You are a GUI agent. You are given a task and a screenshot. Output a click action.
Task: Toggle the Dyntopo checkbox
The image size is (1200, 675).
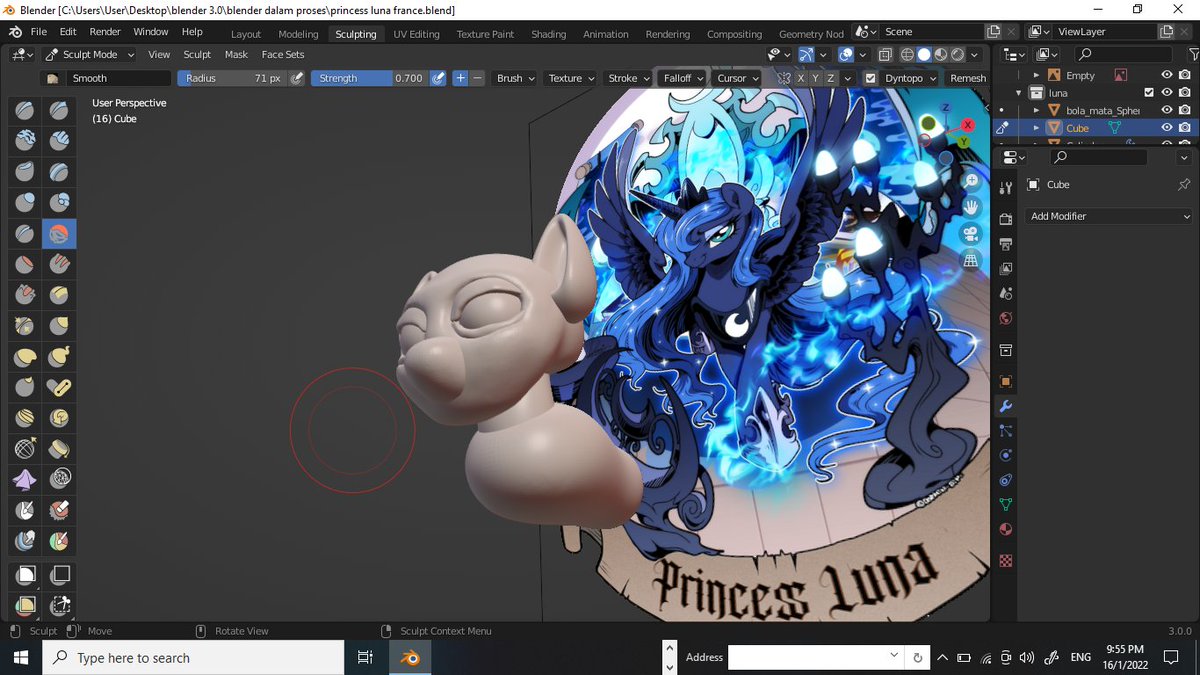point(871,78)
